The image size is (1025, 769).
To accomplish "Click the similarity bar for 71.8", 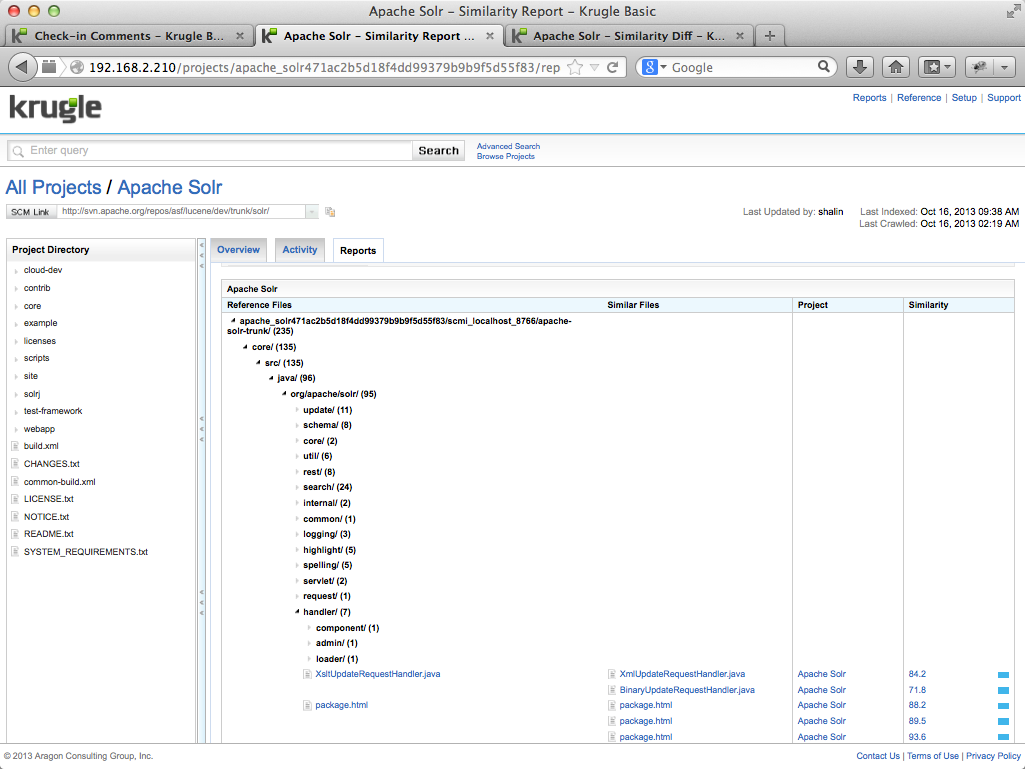I will [x=1003, y=690].
